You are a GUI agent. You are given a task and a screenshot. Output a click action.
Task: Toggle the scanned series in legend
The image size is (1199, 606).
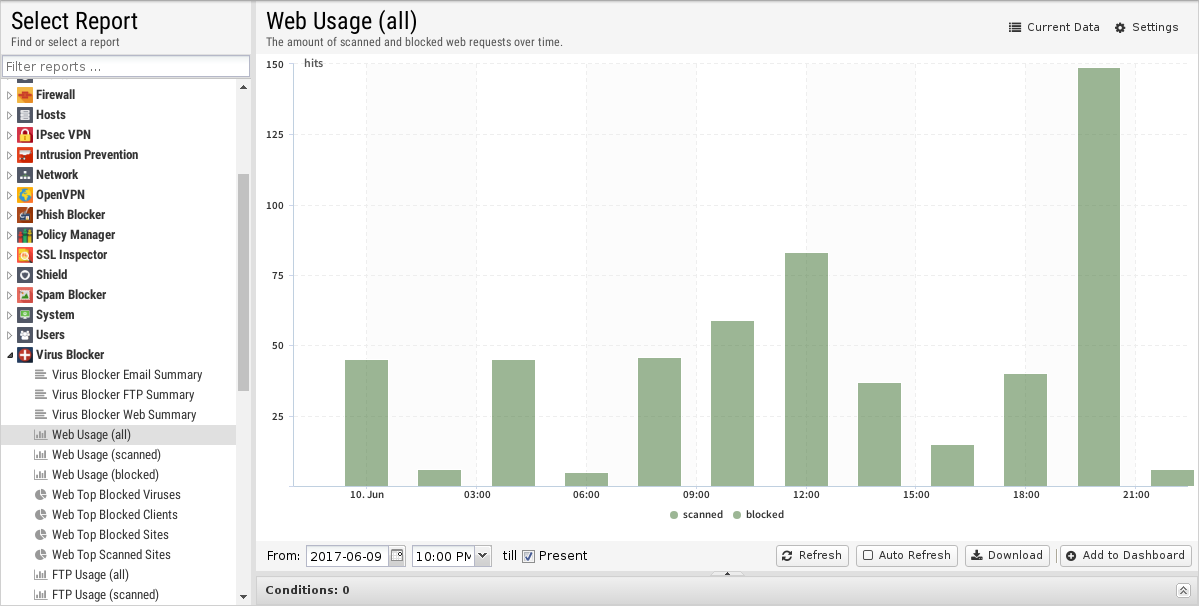[x=696, y=515]
